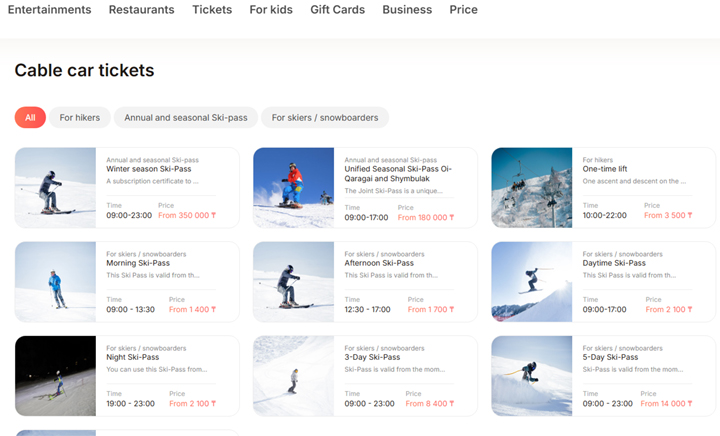This screenshot has height=436, width=720.
Task: Open the Daytime Ski-Pass jumping skier image
Action: pyautogui.click(x=532, y=282)
